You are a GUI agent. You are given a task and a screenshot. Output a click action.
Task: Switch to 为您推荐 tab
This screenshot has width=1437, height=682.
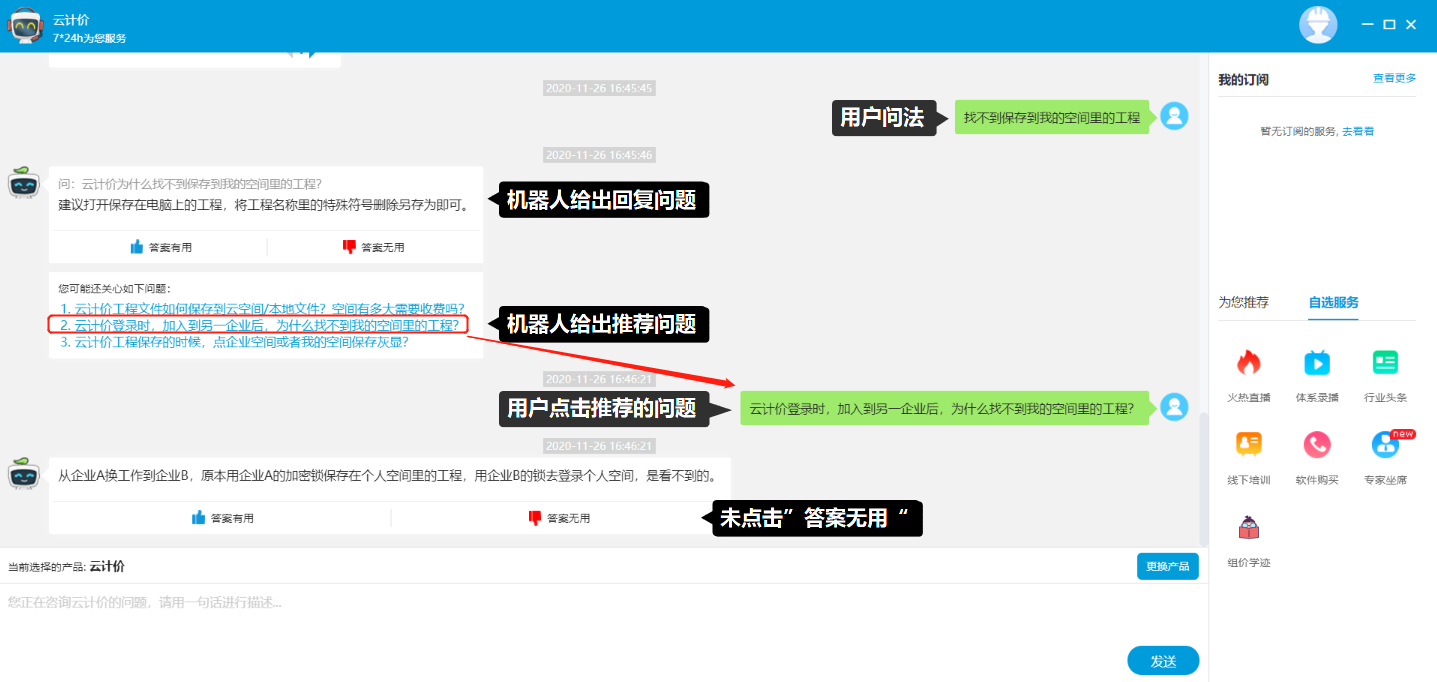point(1243,302)
